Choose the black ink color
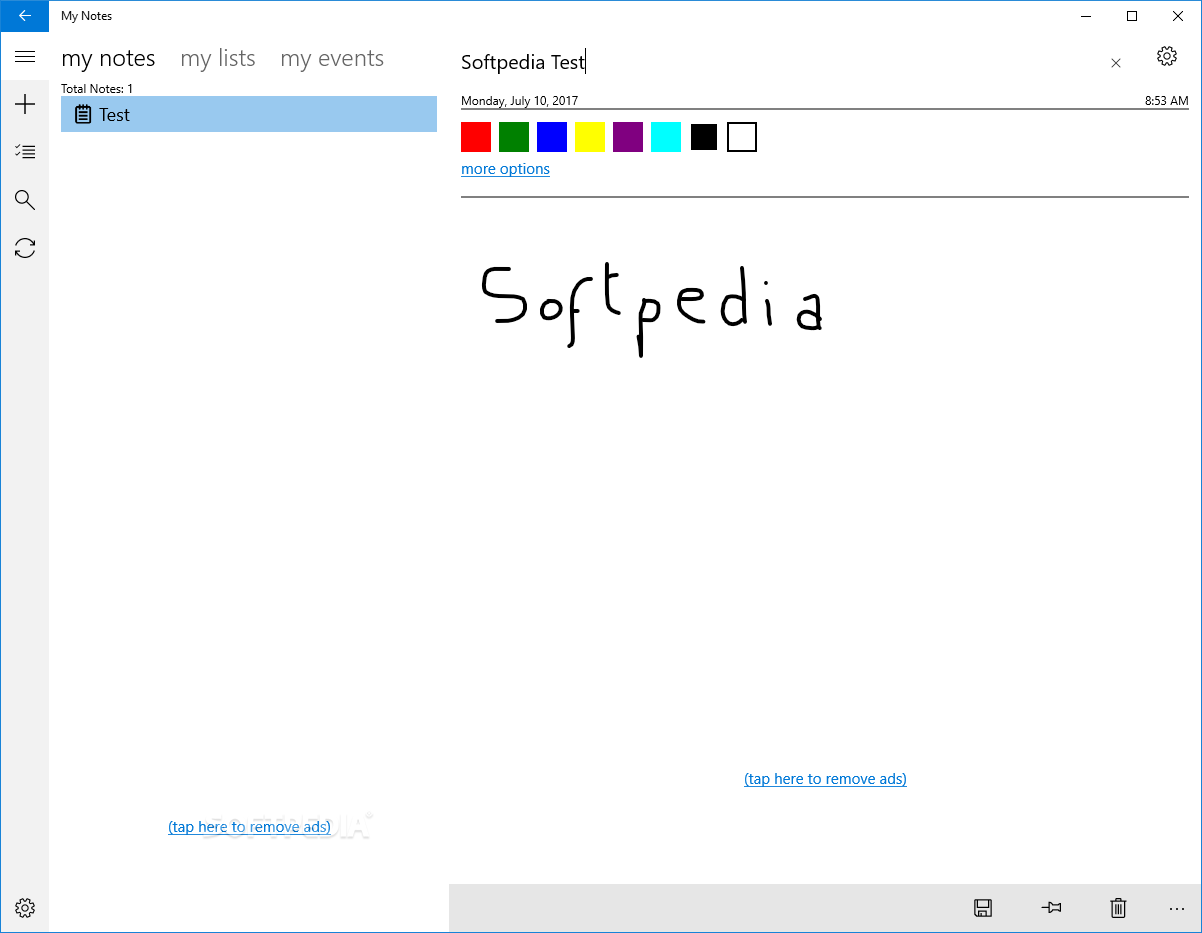The image size is (1202, 933). pyautogui.click(x=704, y=137)
